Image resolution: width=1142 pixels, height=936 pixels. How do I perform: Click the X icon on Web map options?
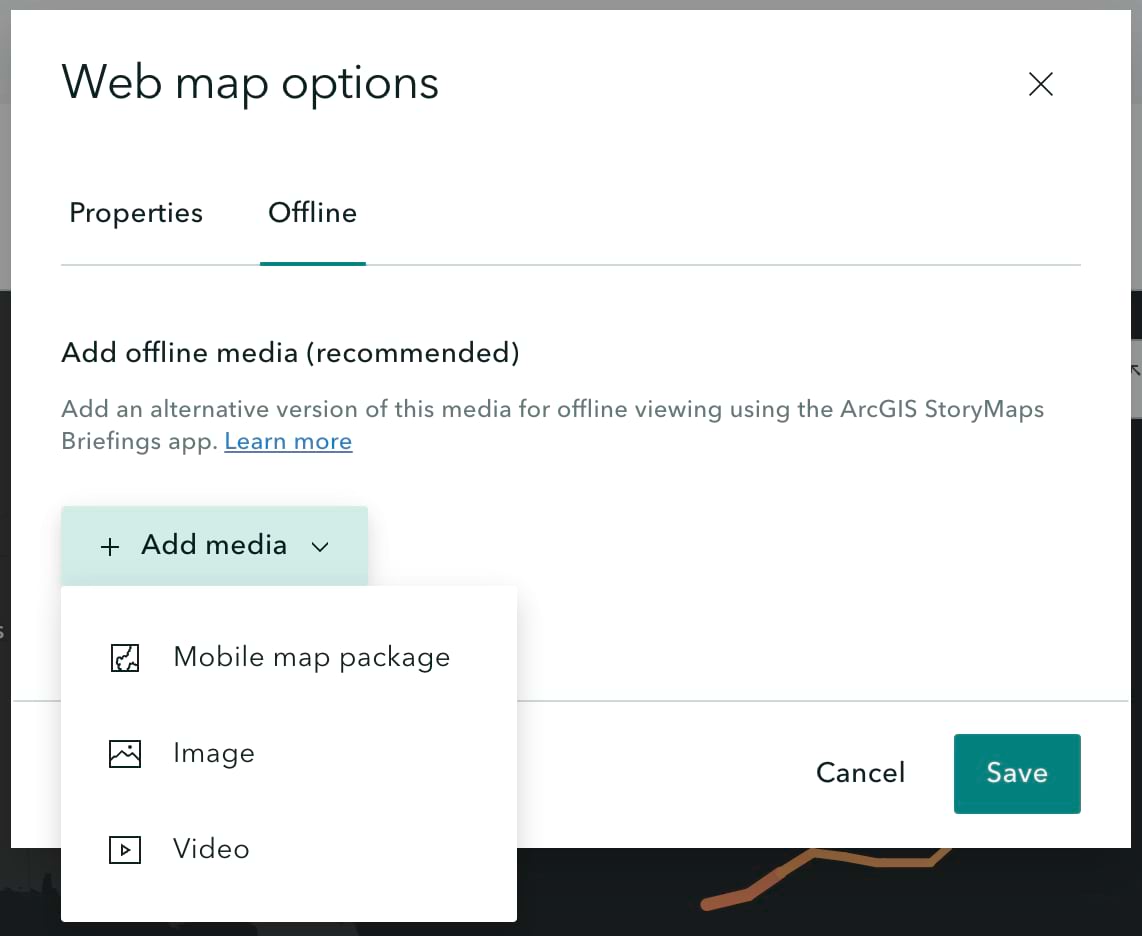[1040, 84]
